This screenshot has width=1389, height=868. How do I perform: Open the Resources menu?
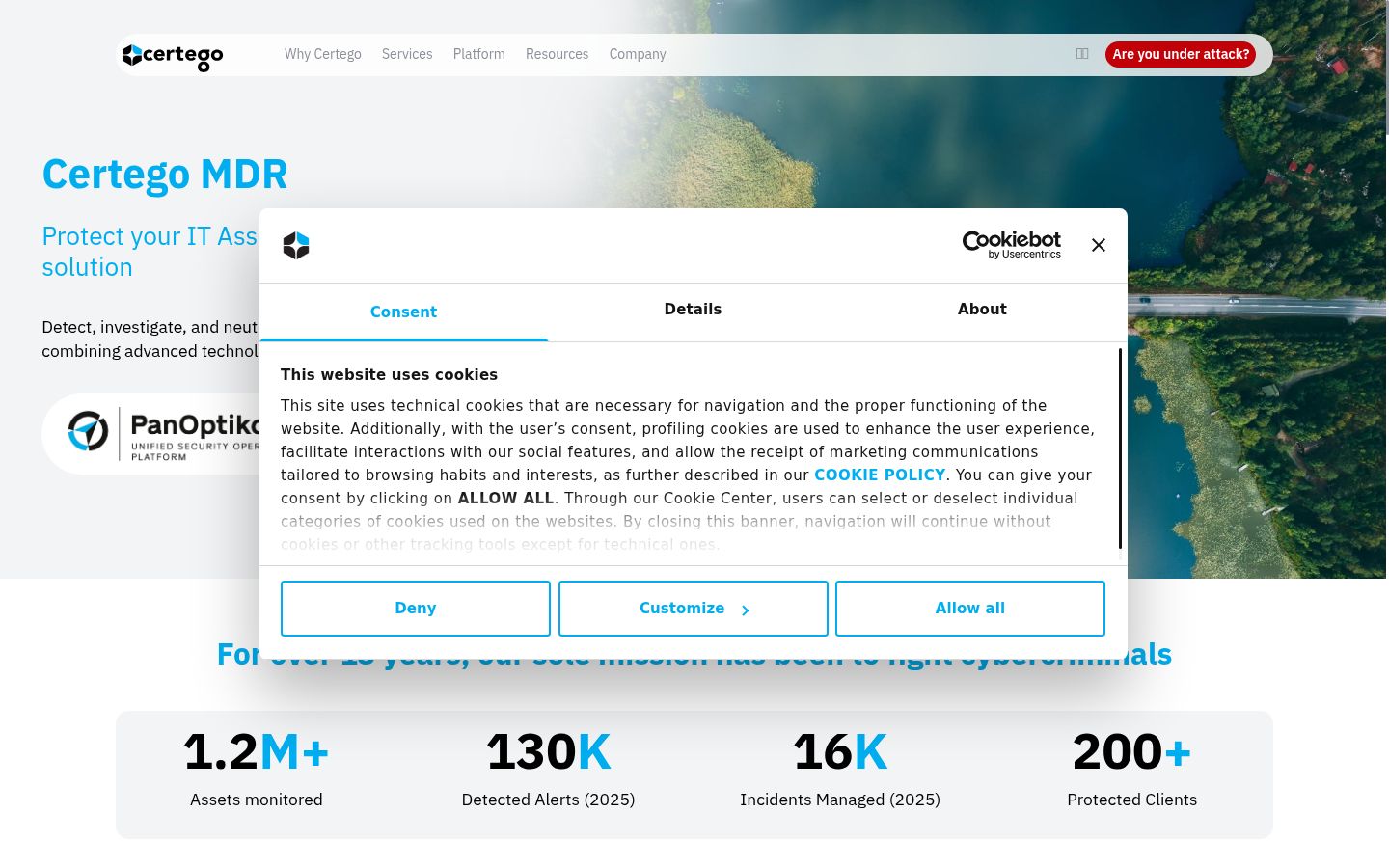[558, 54]
